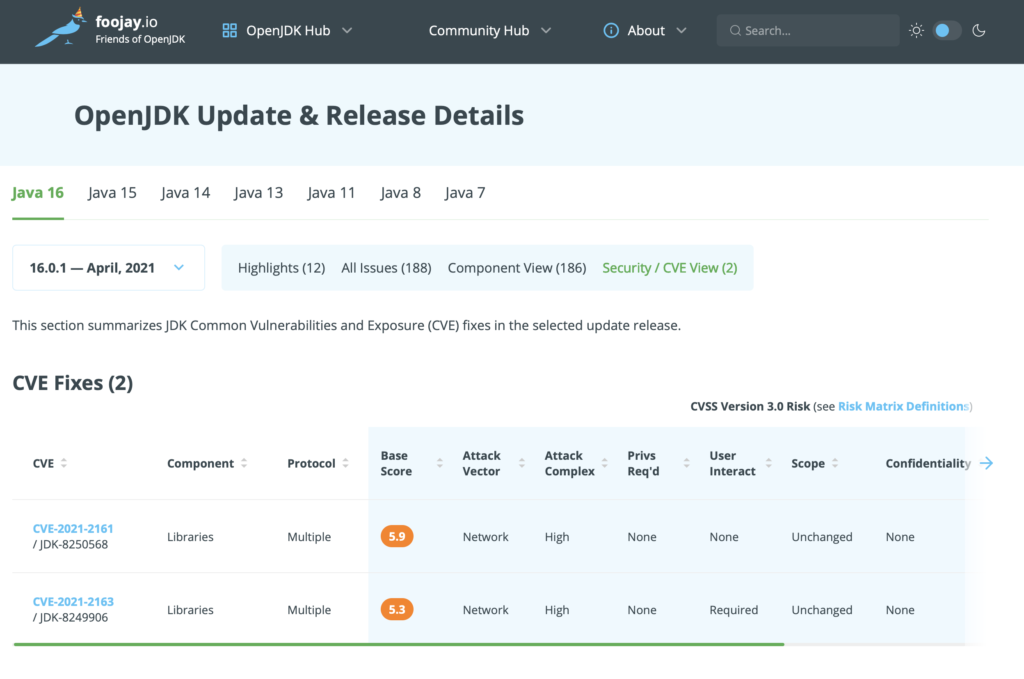
Task: Sort by Privs Req'd column arrows
Action: (686, 463)
